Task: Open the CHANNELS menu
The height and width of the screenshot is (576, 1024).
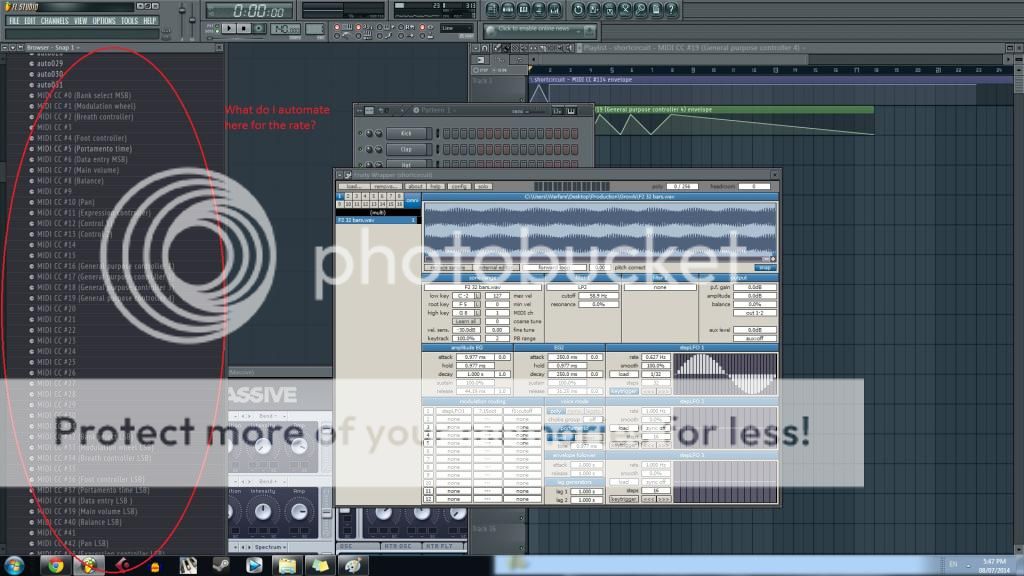Action: (54, 21)
